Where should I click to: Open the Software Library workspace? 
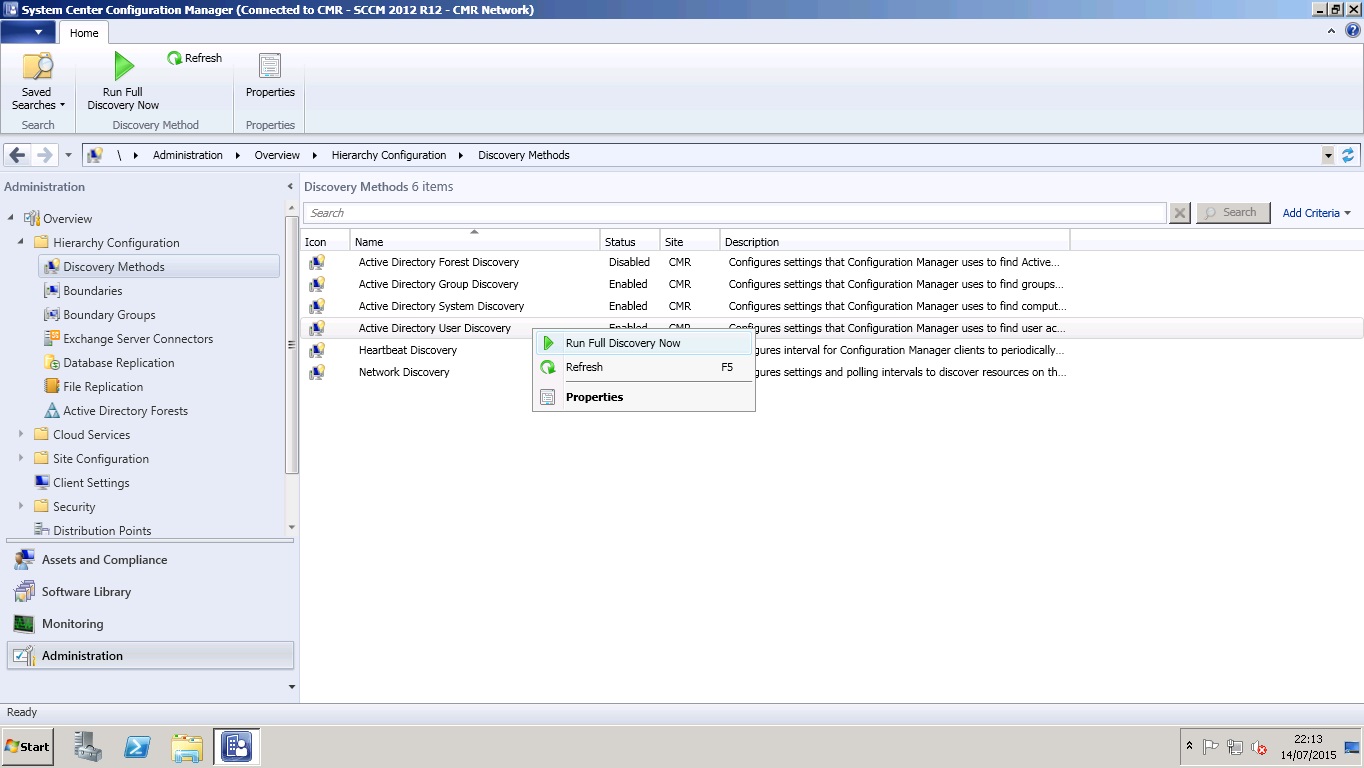(86, 592)
